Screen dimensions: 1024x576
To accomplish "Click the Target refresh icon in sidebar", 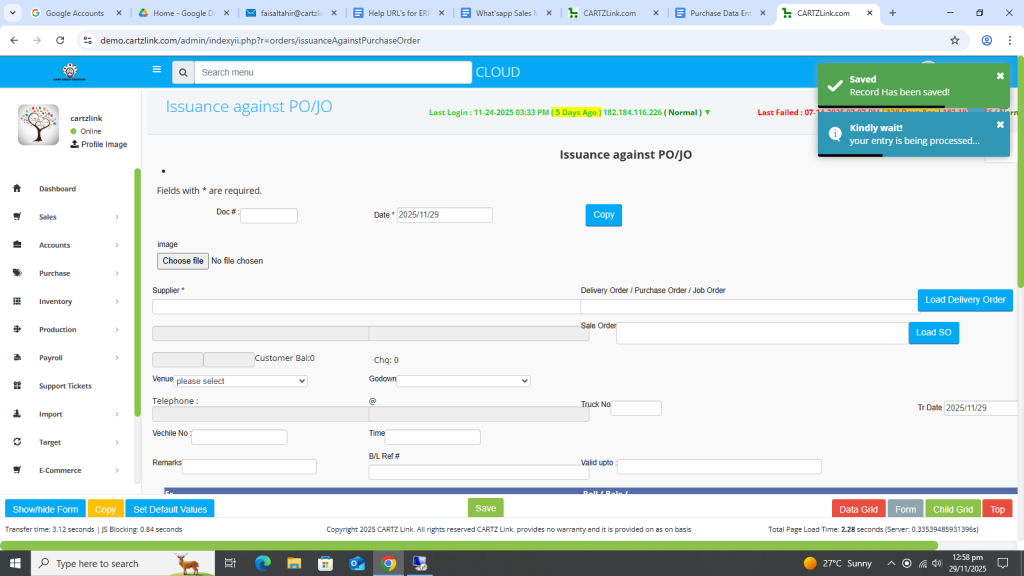I will pos(17,442).
